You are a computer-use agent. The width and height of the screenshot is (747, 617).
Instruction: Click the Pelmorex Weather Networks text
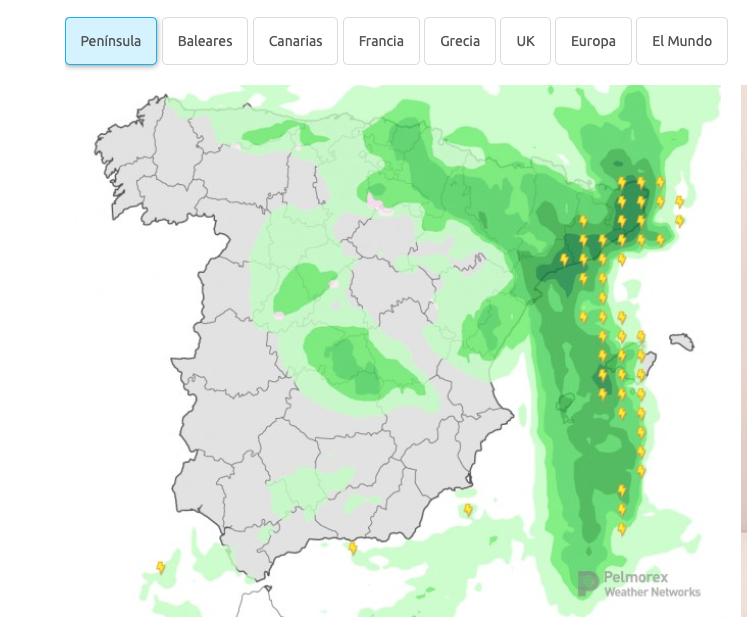(x=652, y=585)
